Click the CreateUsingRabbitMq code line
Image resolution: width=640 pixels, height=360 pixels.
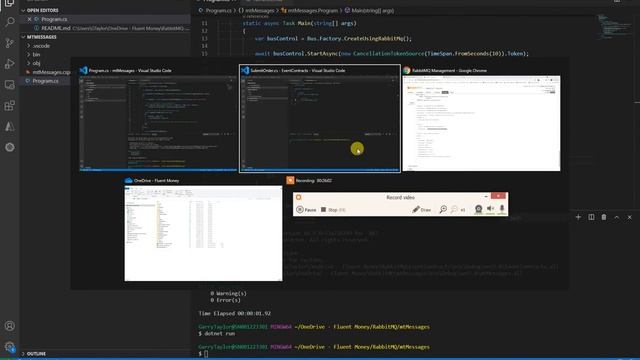[x=333, y=38]
